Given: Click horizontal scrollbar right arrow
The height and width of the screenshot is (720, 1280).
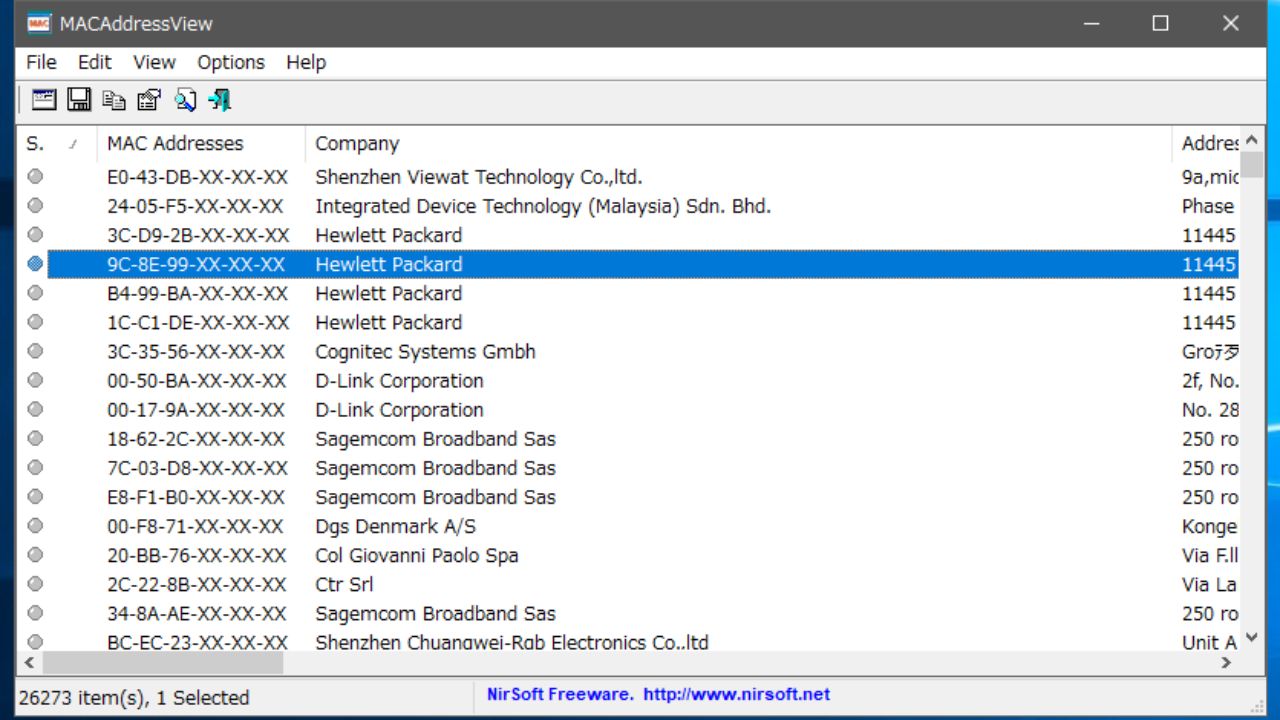Looking at the screenshot, I should (1228, 662).
